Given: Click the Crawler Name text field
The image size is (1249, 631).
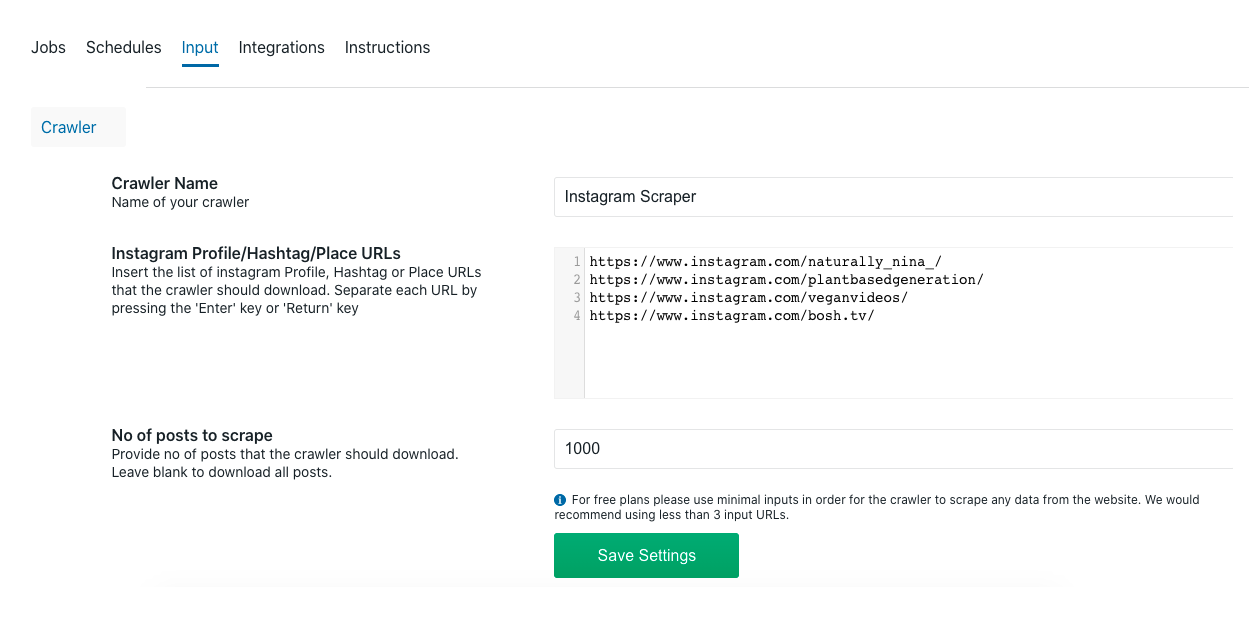Looking at the screenshot, I should pos(893,197).
